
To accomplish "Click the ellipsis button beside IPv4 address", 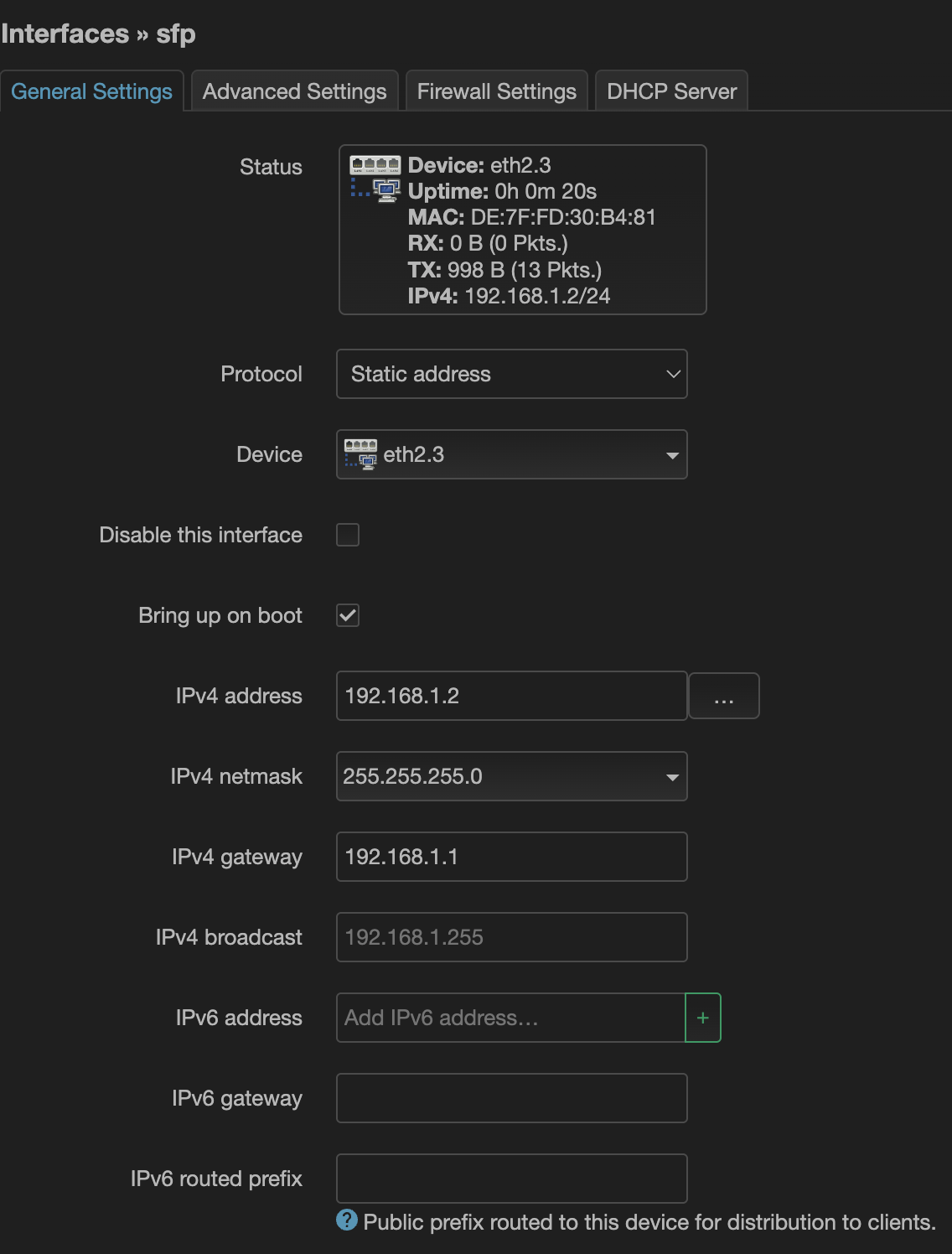I will tap(723, 697).
